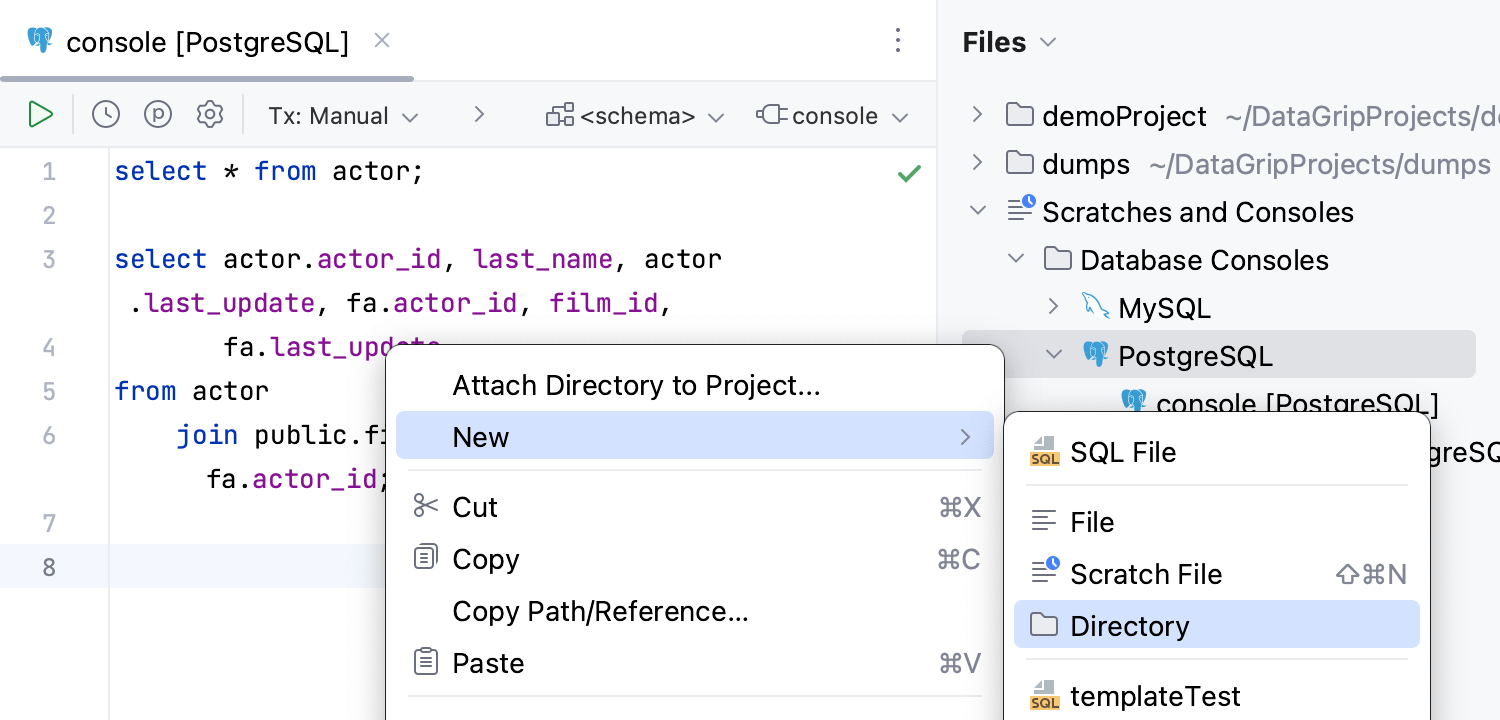Click the templateTest SQL icon
The width and height of the screenshot is (1500, 720).
click(x=1044, y=696)
